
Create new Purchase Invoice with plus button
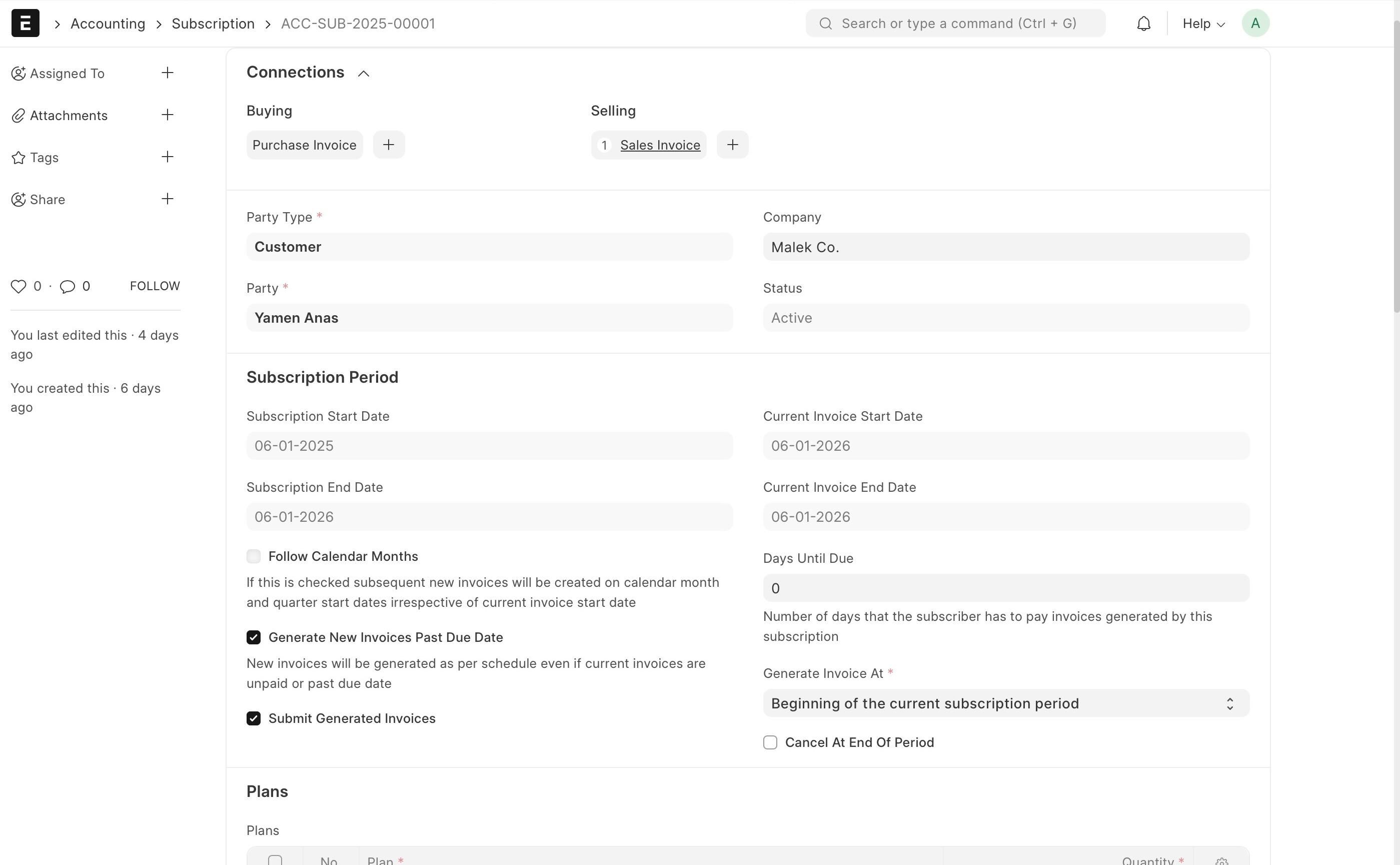click(389, 145)
